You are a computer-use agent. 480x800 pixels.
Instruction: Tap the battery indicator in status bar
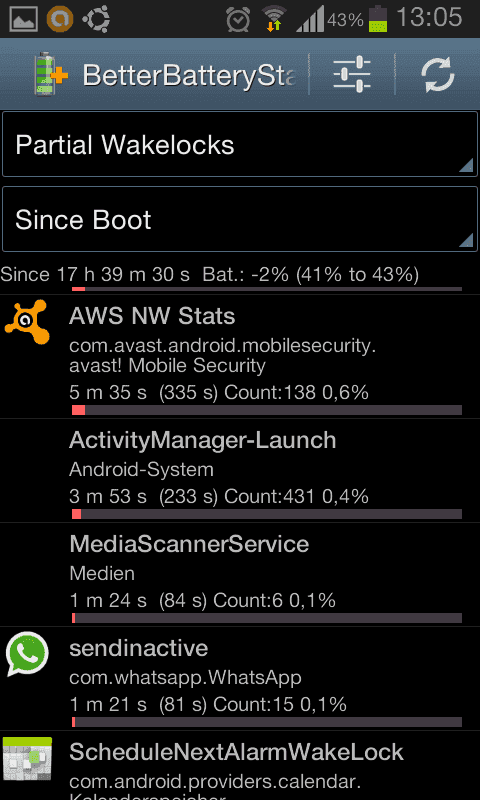(x=378, y=19)
